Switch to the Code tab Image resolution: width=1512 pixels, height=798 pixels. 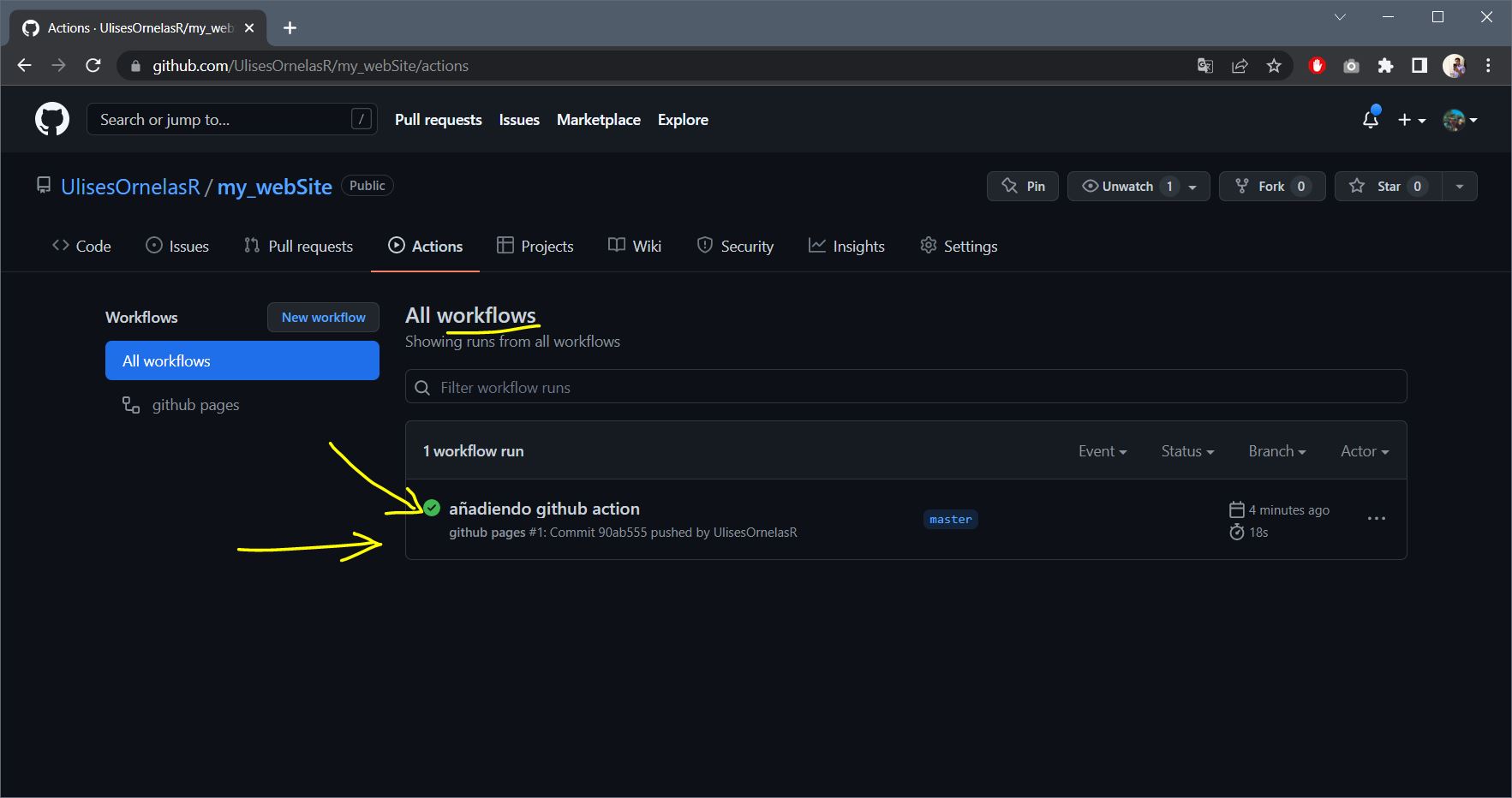click(x=81, y=247)
